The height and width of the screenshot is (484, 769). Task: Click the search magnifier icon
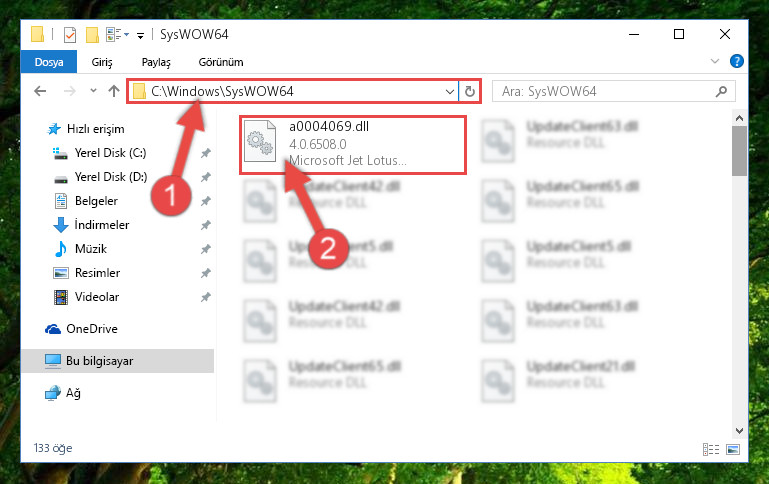[x=721, y=92]
